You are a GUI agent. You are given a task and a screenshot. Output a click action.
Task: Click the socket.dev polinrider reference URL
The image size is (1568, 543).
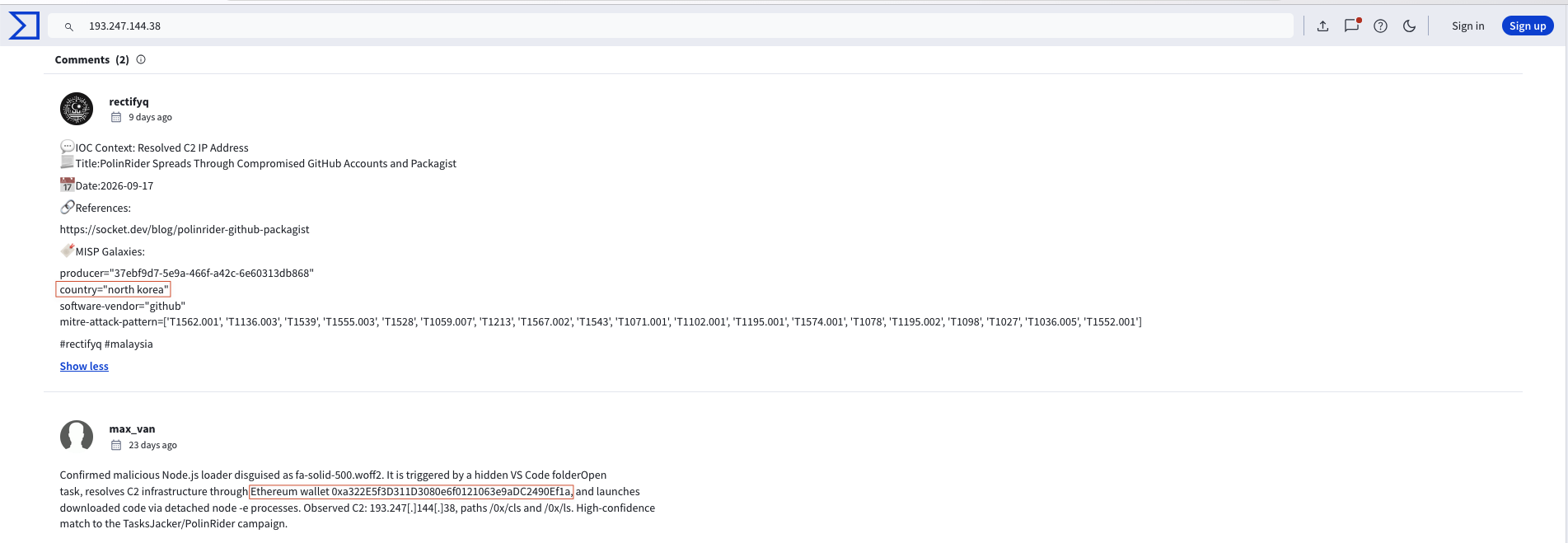pos(185,230)
